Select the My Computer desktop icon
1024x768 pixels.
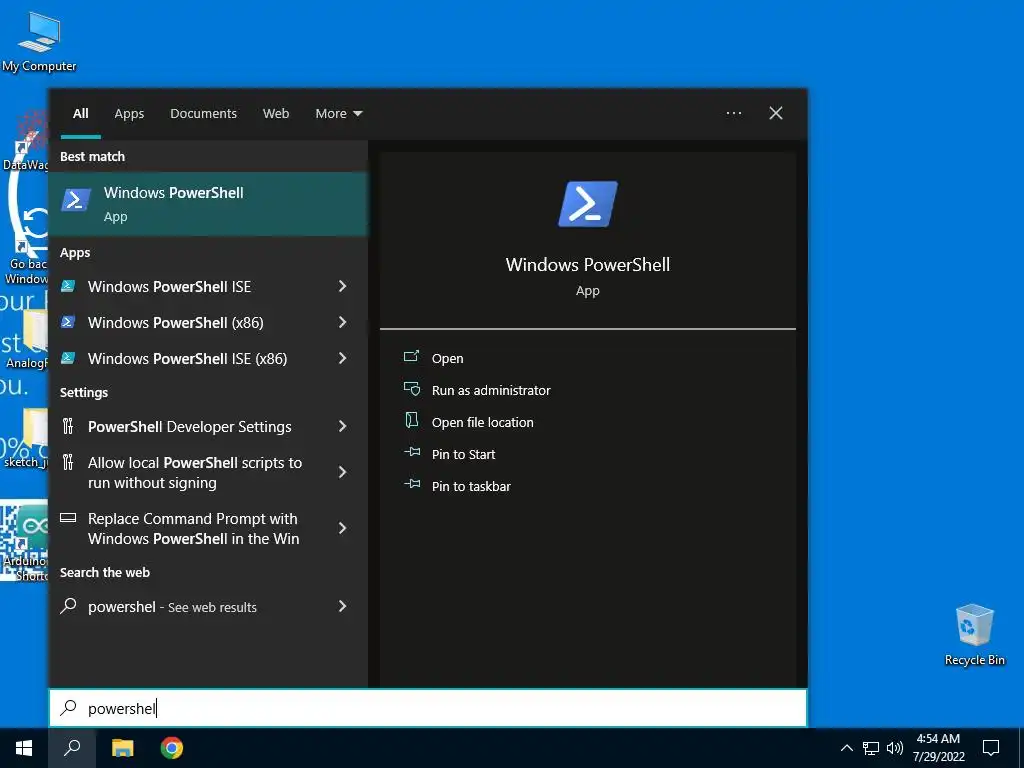point(39,41)
